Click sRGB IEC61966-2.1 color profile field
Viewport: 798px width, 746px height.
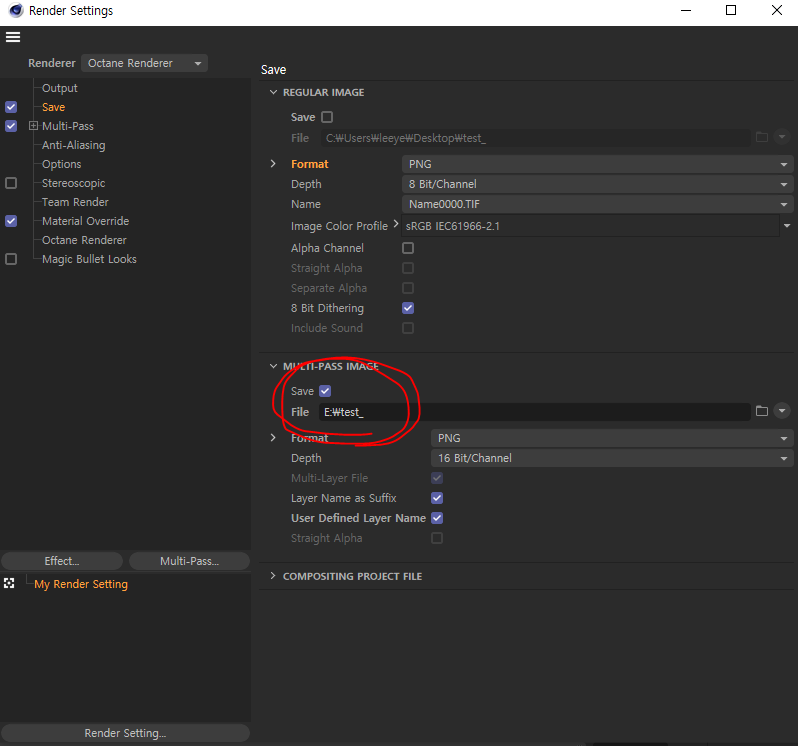[590, 225]
